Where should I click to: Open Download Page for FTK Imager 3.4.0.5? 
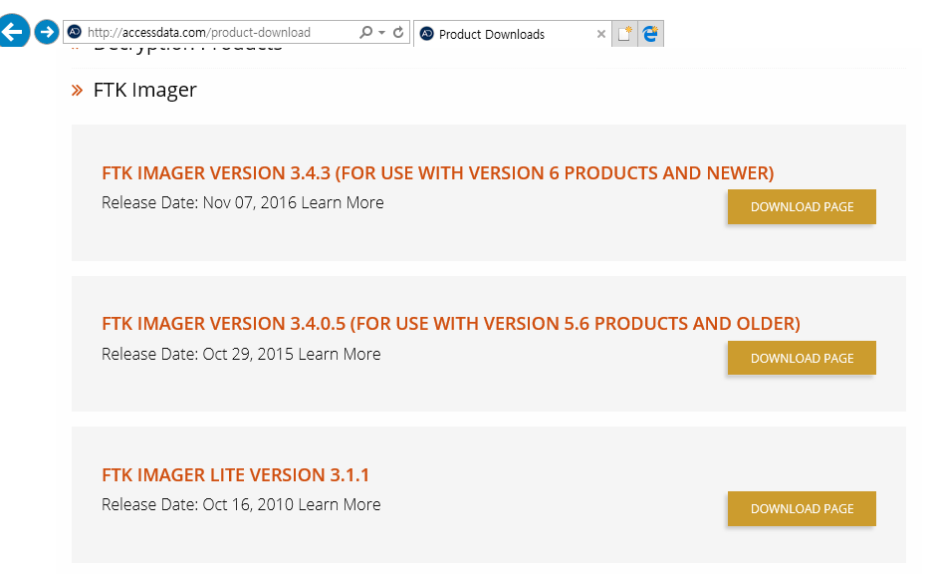[x=801, y=358]
